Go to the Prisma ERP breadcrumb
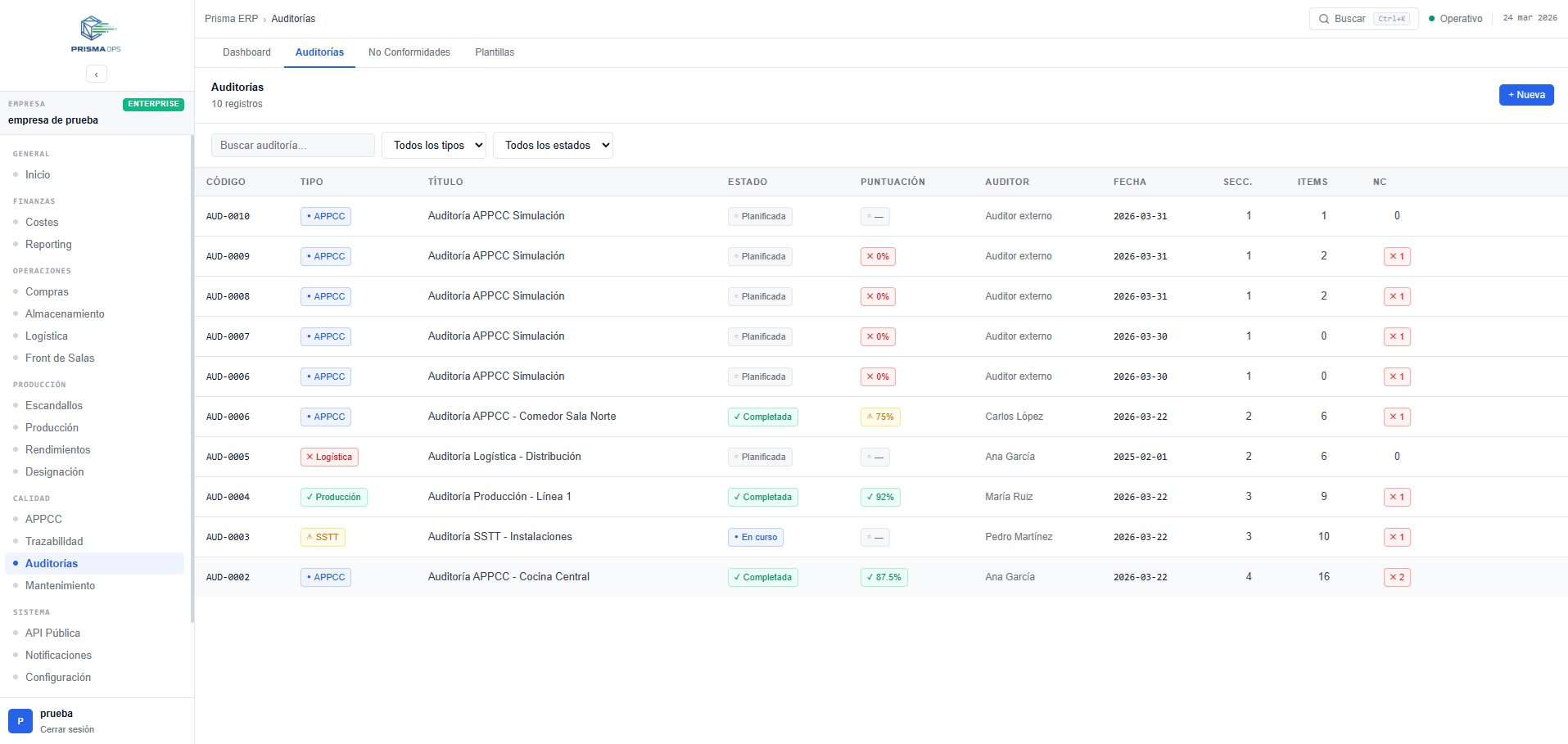Viewport: 1568px width, 744px height. pyautogui.click(x=231, y=19)
